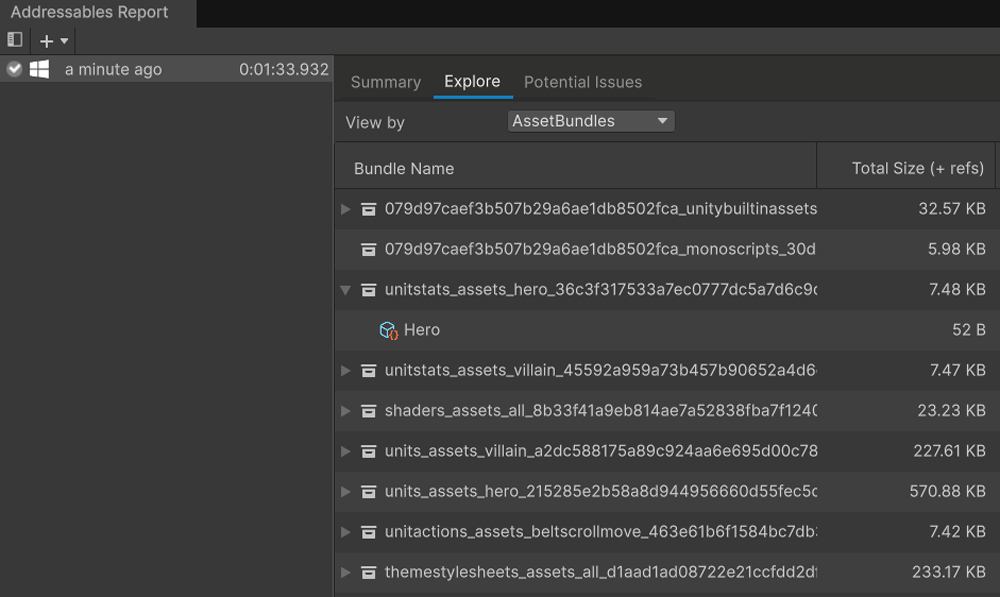The image size is (1000, 597).
Task: Toggle the sidebar panel icon
Action: pos(15,40)
